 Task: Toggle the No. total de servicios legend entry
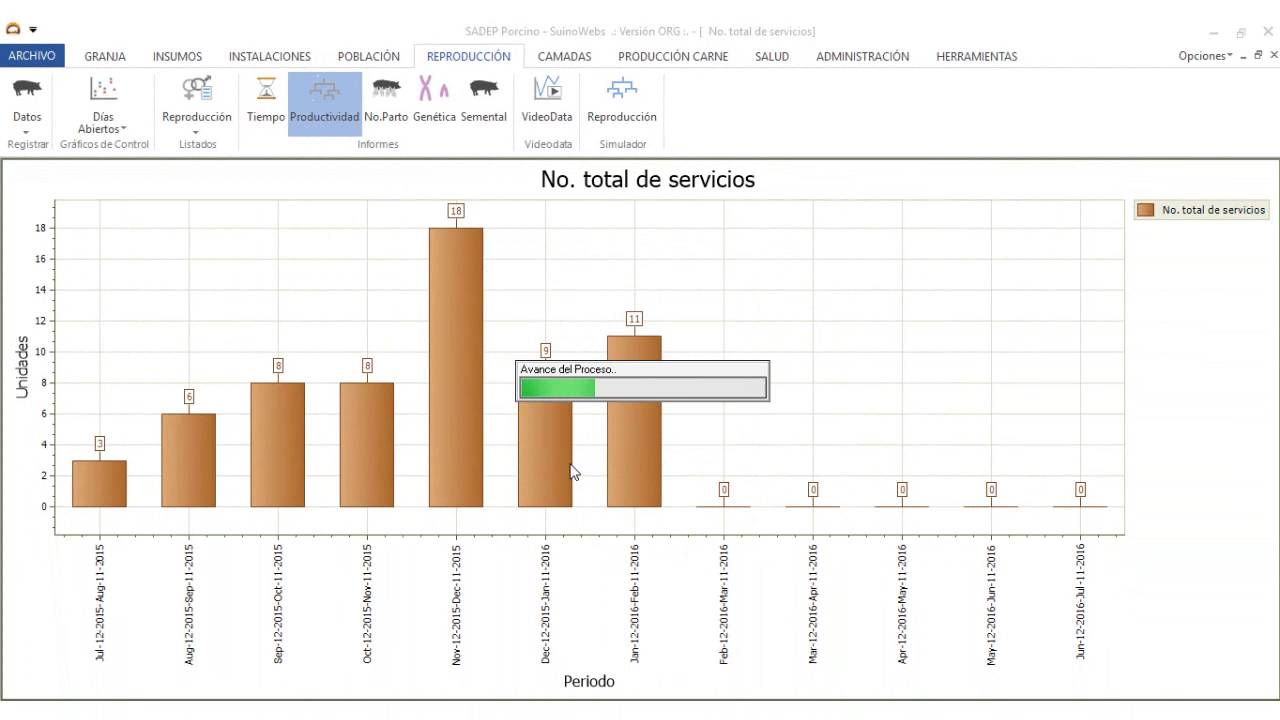click(x=1200, y=210)
